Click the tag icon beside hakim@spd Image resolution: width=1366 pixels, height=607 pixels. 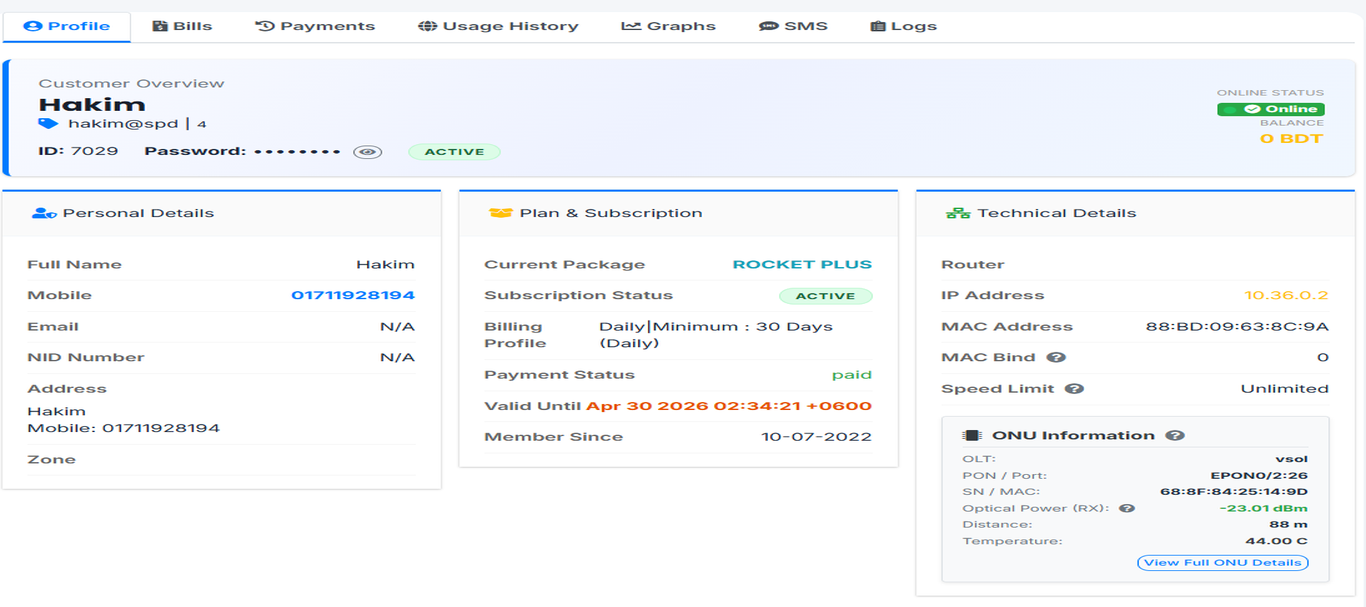(x=48, y=124)
